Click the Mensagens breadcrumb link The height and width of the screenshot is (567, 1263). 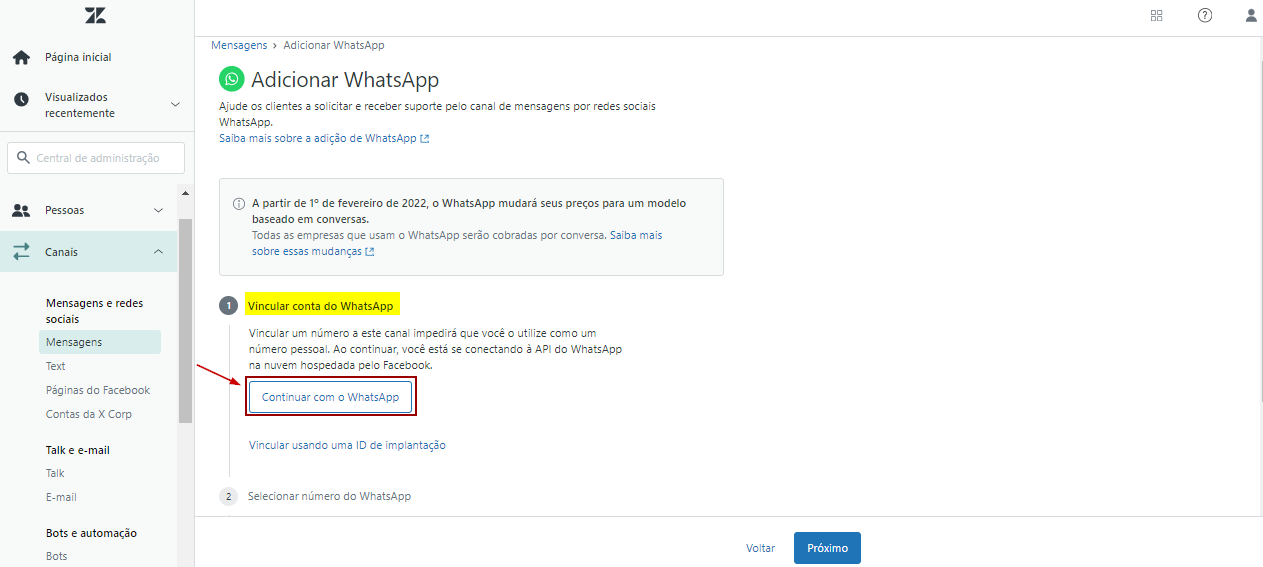[239, 45]
